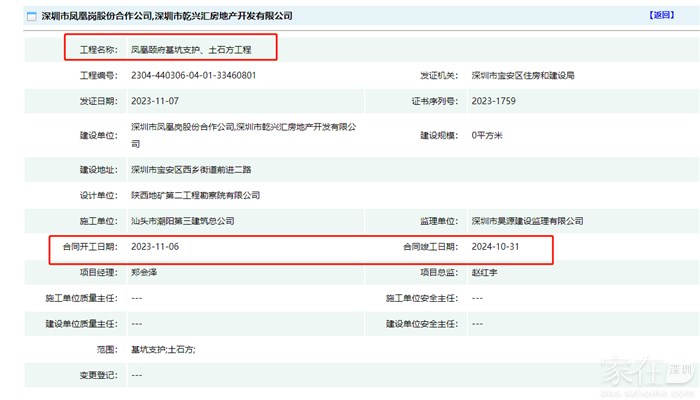The height and width of the screenshot is (400, 700).
Task: Click the issue date 2023-11-07
Action: pyautogui.click(x=155, y=101)
